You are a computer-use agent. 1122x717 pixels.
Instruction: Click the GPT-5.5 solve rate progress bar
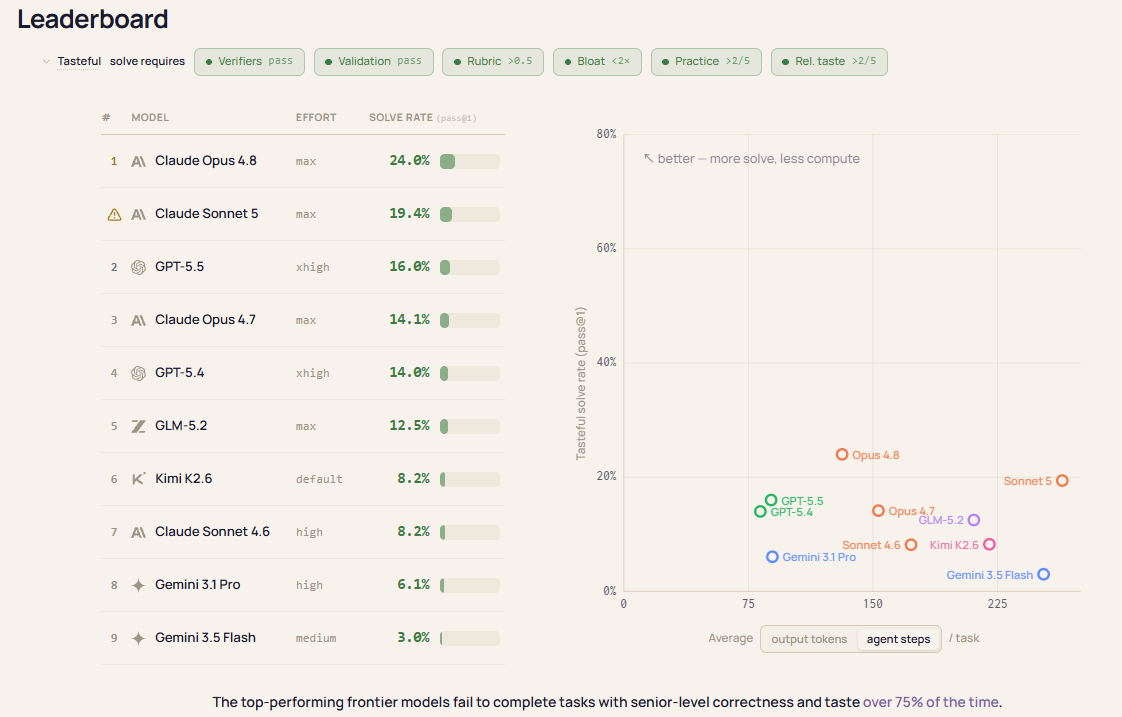[x=470, y=268]
